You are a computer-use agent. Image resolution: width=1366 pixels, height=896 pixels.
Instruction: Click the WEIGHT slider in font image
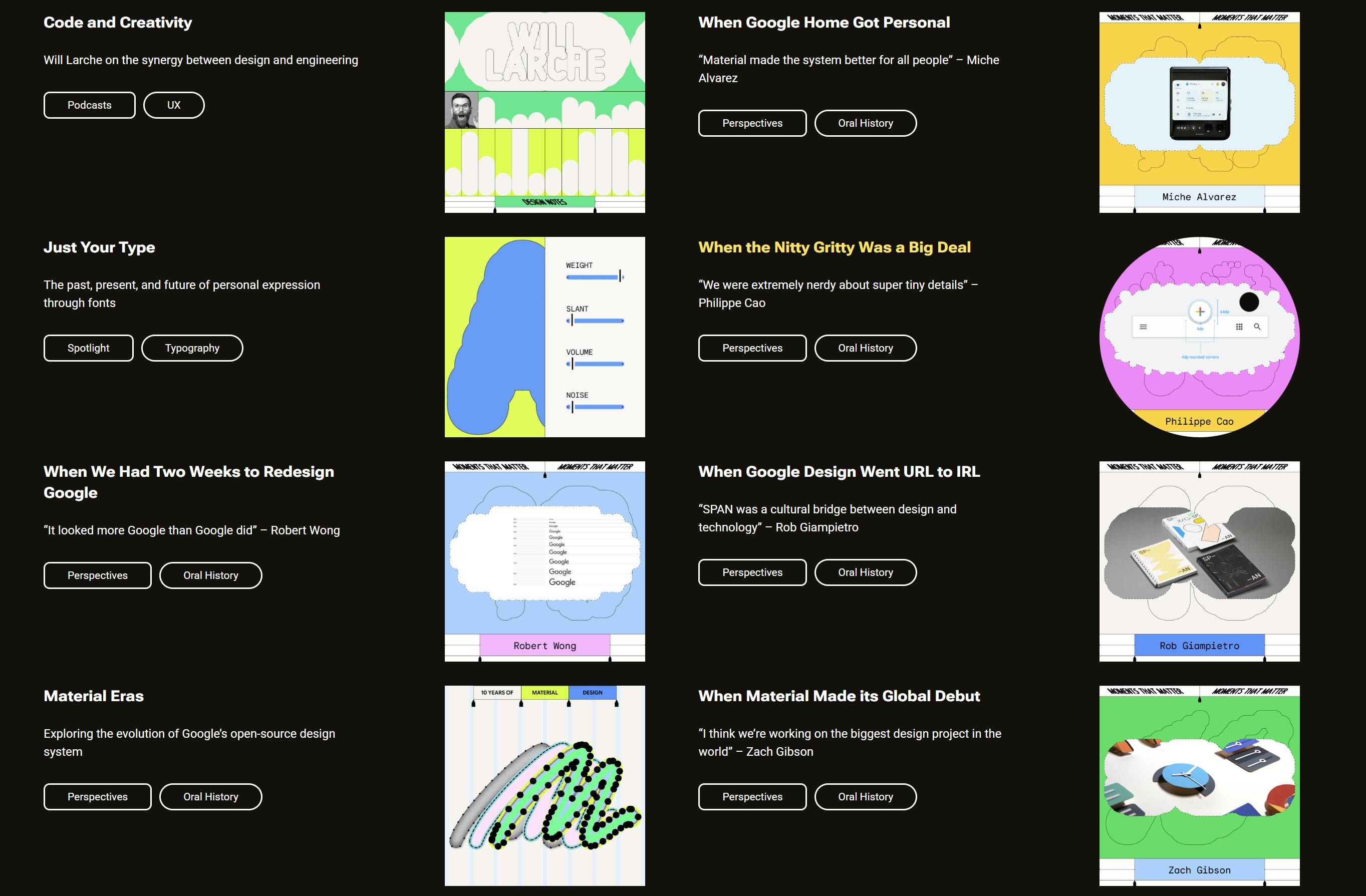[x=595, y=277]
